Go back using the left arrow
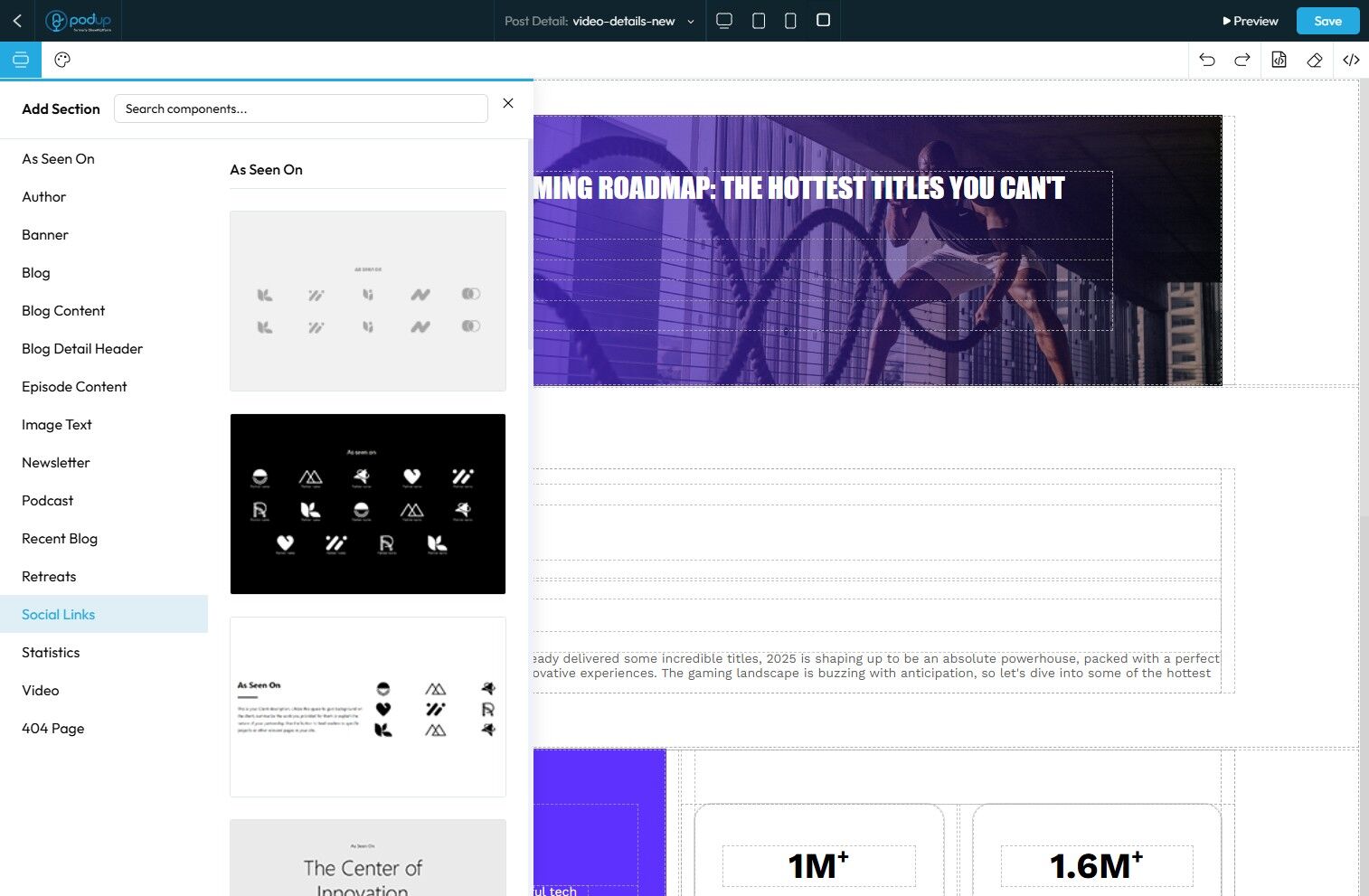This screenshot has height=896, width=1369. click(17, 20)
